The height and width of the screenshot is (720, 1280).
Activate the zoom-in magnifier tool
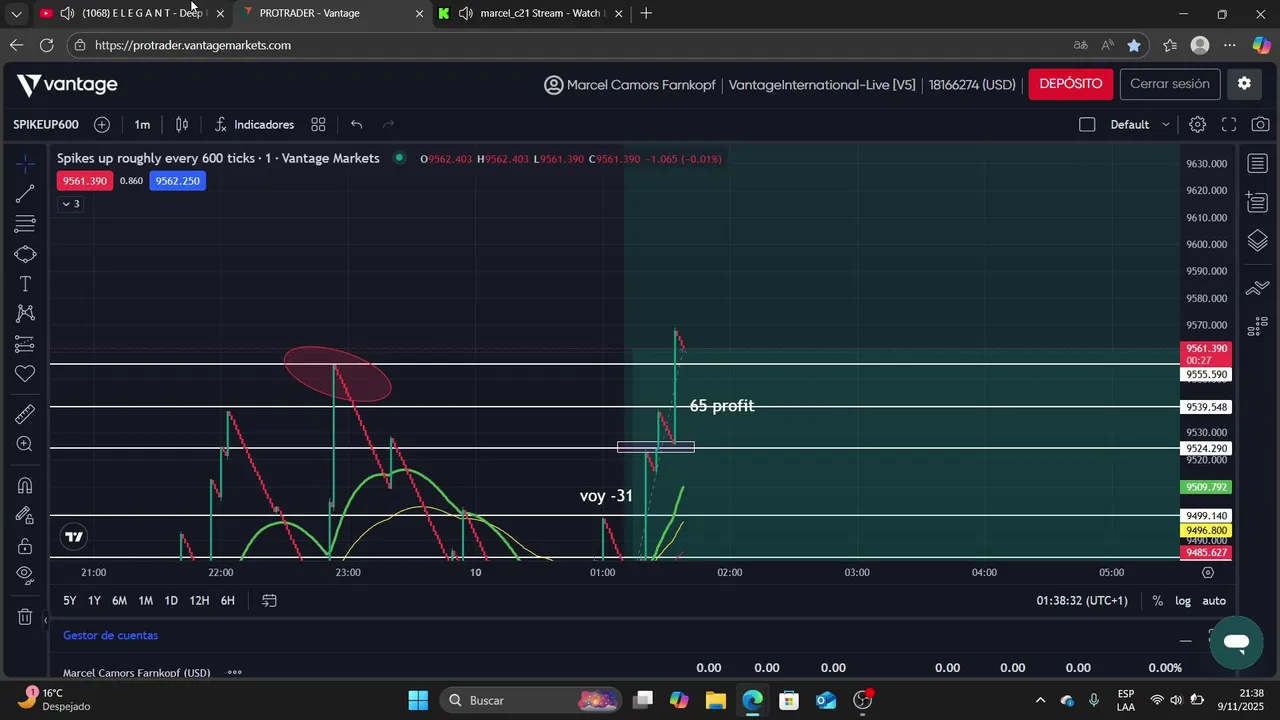[25, 444]
